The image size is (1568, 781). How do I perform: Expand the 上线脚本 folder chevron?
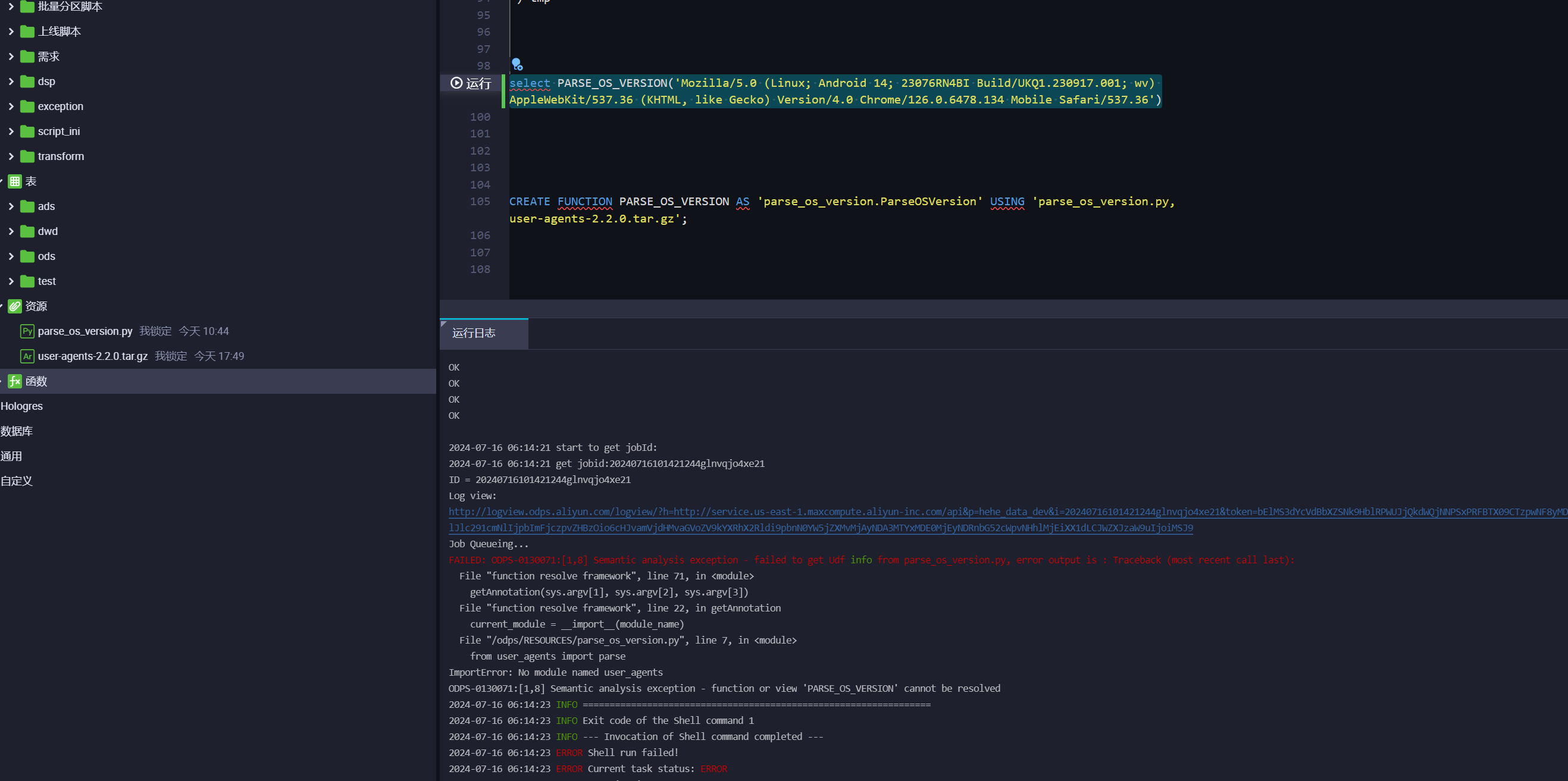coord(11,32)
